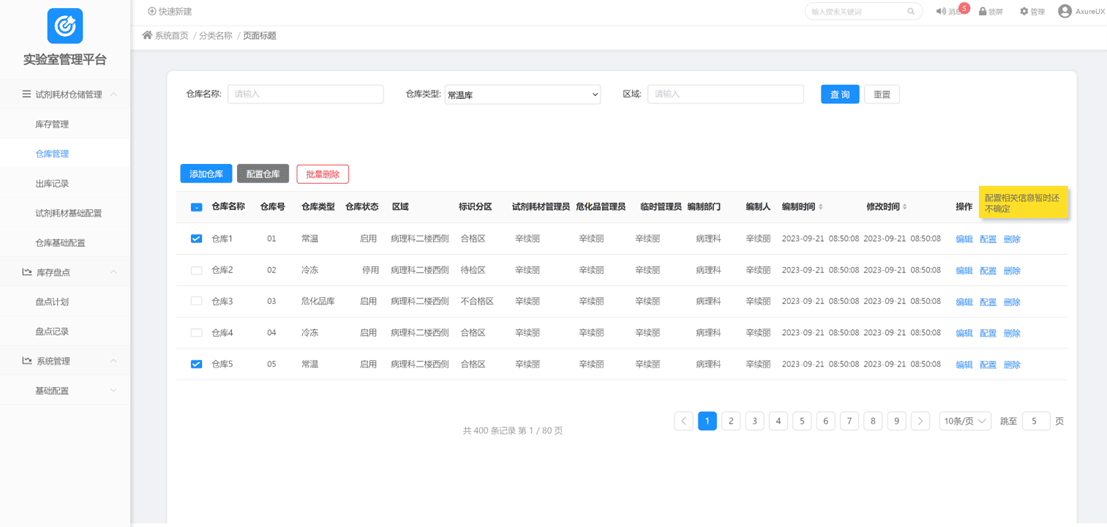Viewport: 1107px width, 527px height.
Task: Collapse the 系统管理 menu chevron
Action: click(114, 360)
